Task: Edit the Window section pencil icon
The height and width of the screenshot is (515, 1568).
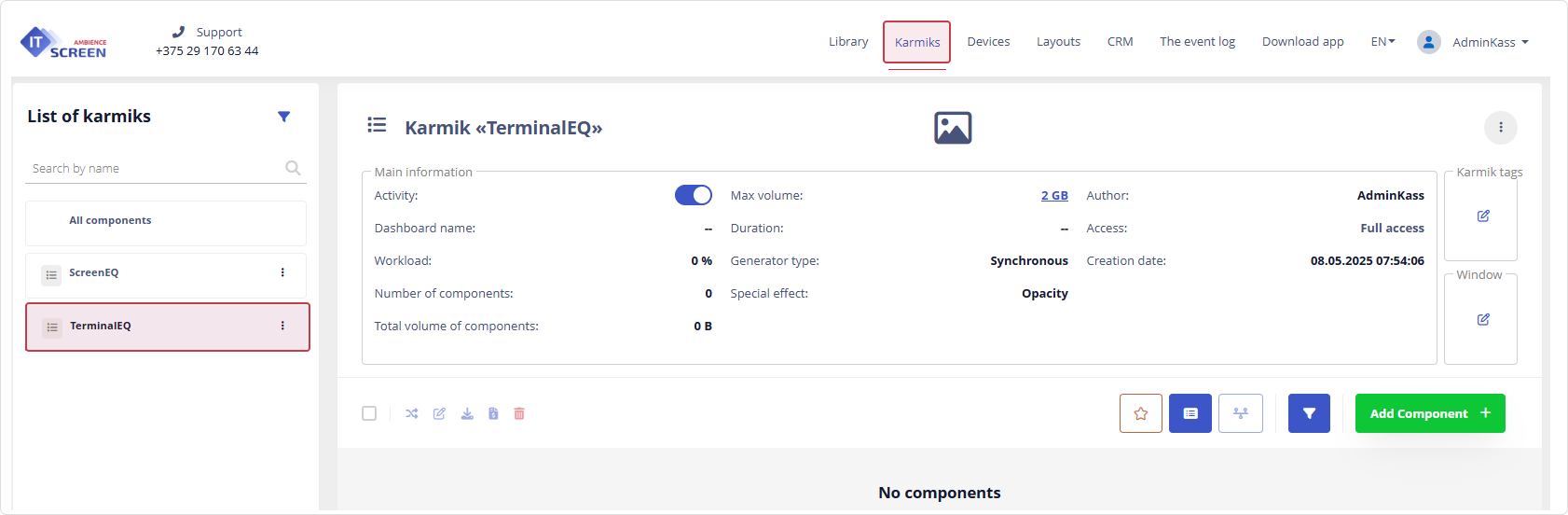Action: [x=1483, y=320]
